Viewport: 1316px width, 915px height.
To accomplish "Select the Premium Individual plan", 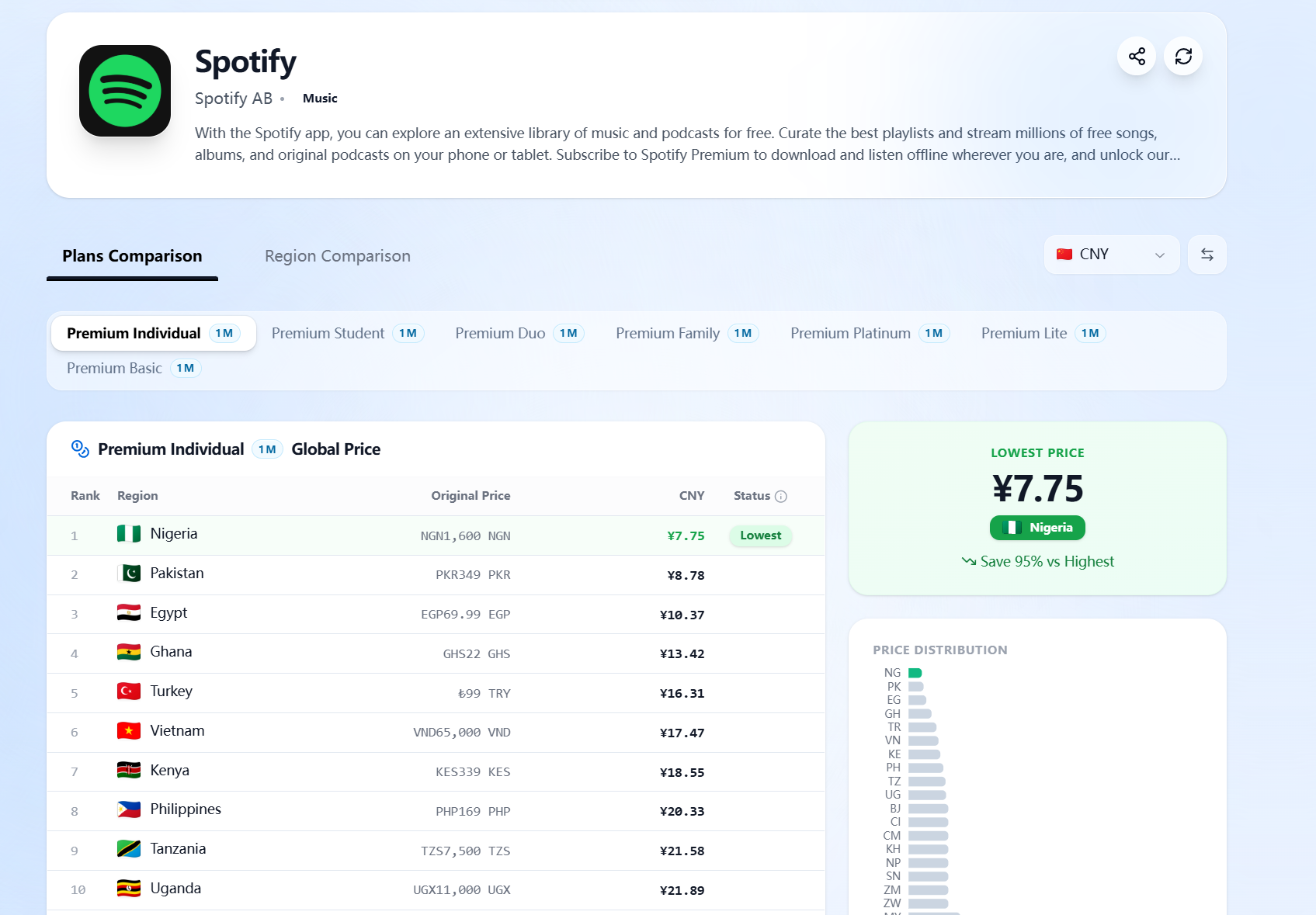I will click(x=154, y=333).
